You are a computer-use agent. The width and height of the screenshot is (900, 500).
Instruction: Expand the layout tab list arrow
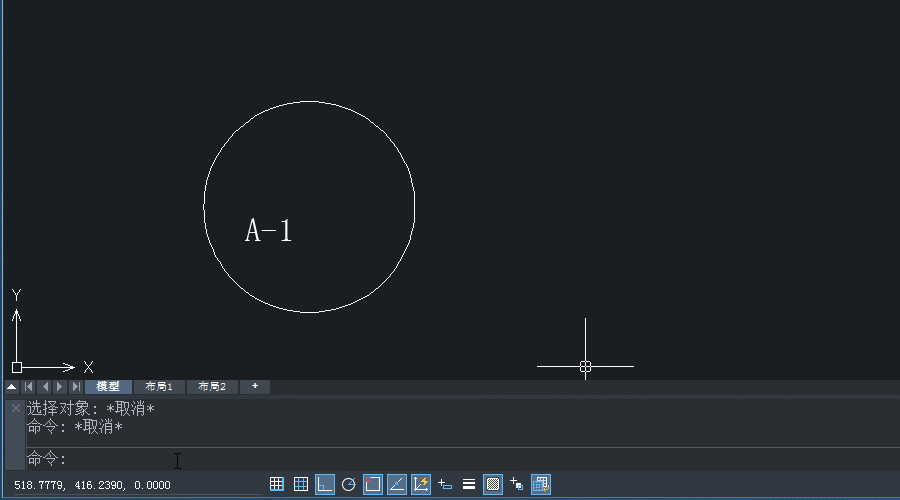[x=12, y=387]
